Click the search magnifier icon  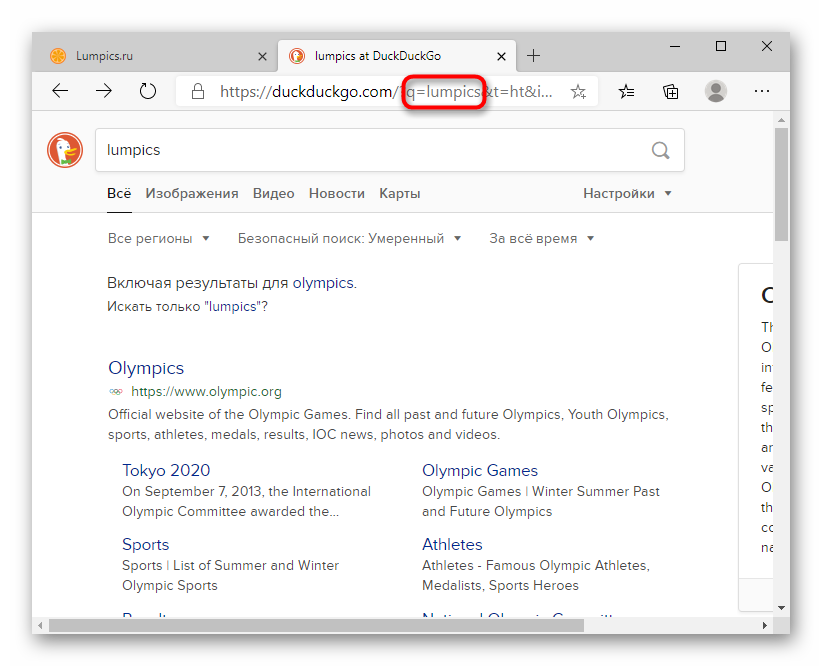pyautogui.click(x=660, y=150)
